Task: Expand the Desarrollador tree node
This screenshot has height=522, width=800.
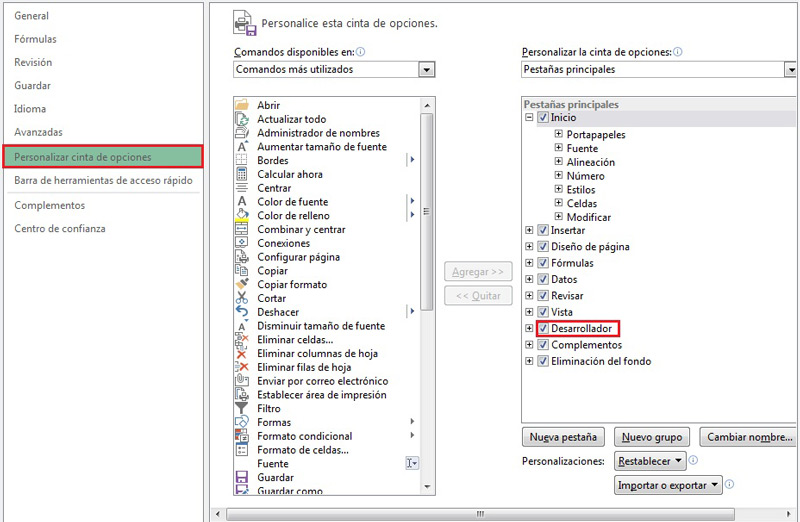Action: 529,328
